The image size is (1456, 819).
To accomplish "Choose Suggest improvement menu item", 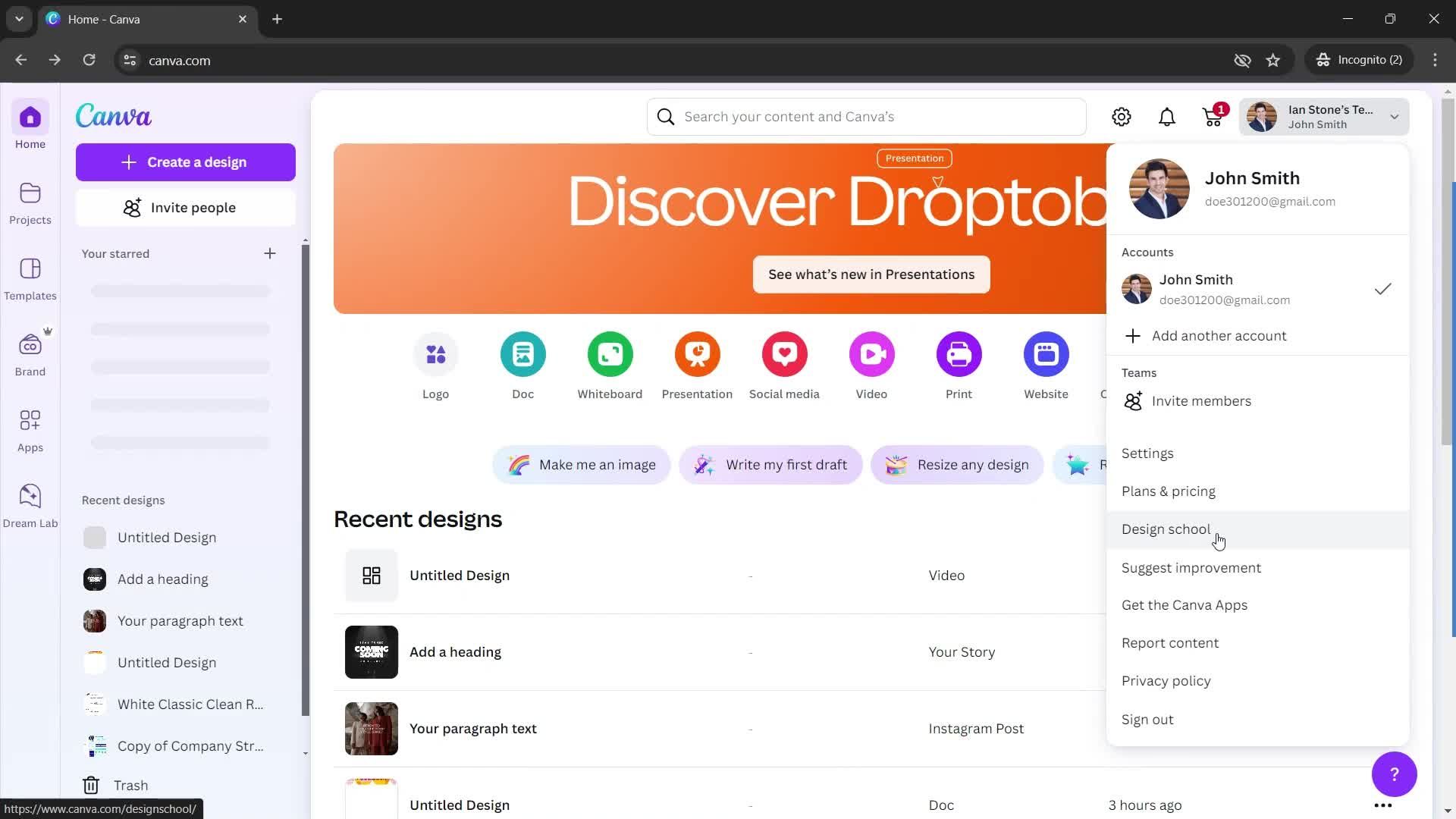I will pyautogui.click(x=1258, y=568).
